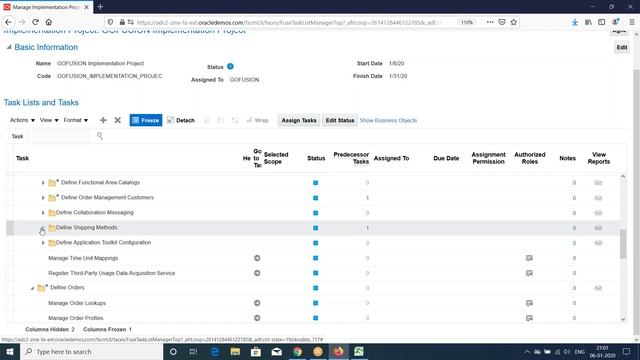Click Assign Tasks button

click(x=299, y=120)
